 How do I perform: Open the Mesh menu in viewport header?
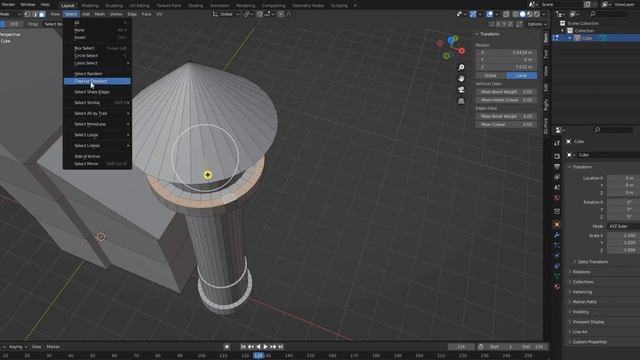click(x=100, y=14)
